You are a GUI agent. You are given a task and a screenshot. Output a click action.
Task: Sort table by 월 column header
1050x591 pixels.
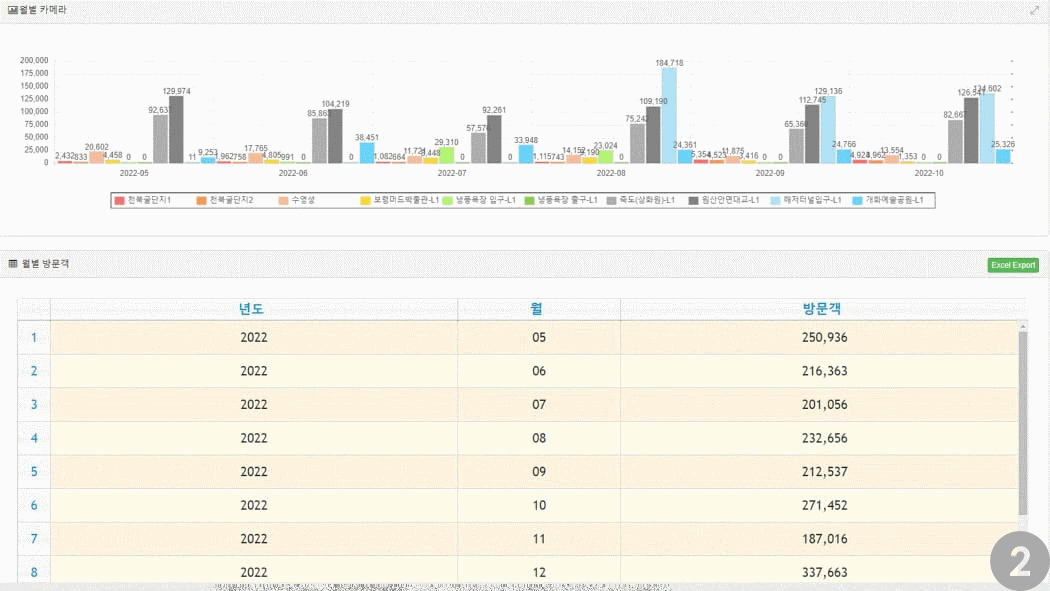(x=538, y=309)
